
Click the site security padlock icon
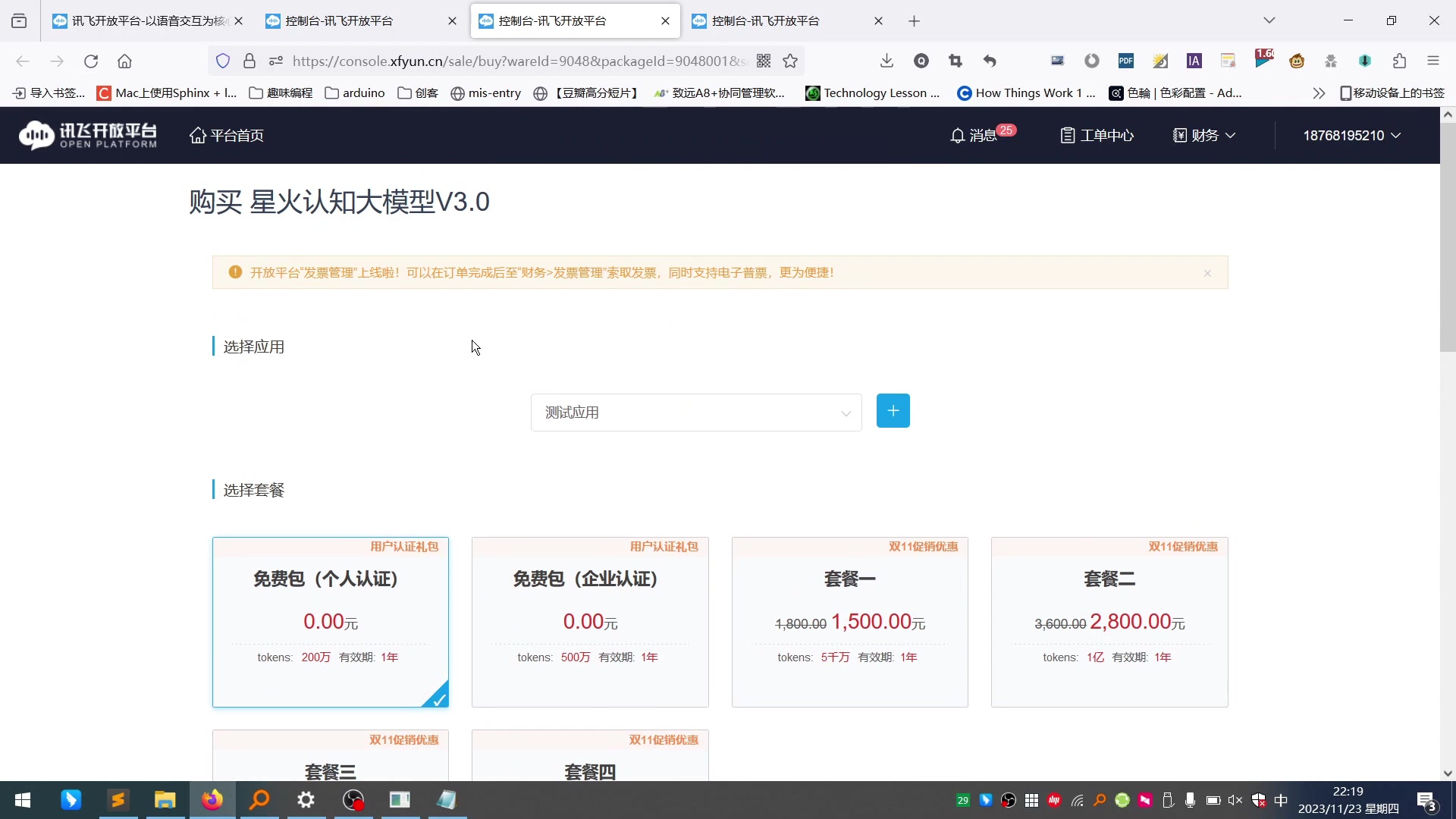249,61
